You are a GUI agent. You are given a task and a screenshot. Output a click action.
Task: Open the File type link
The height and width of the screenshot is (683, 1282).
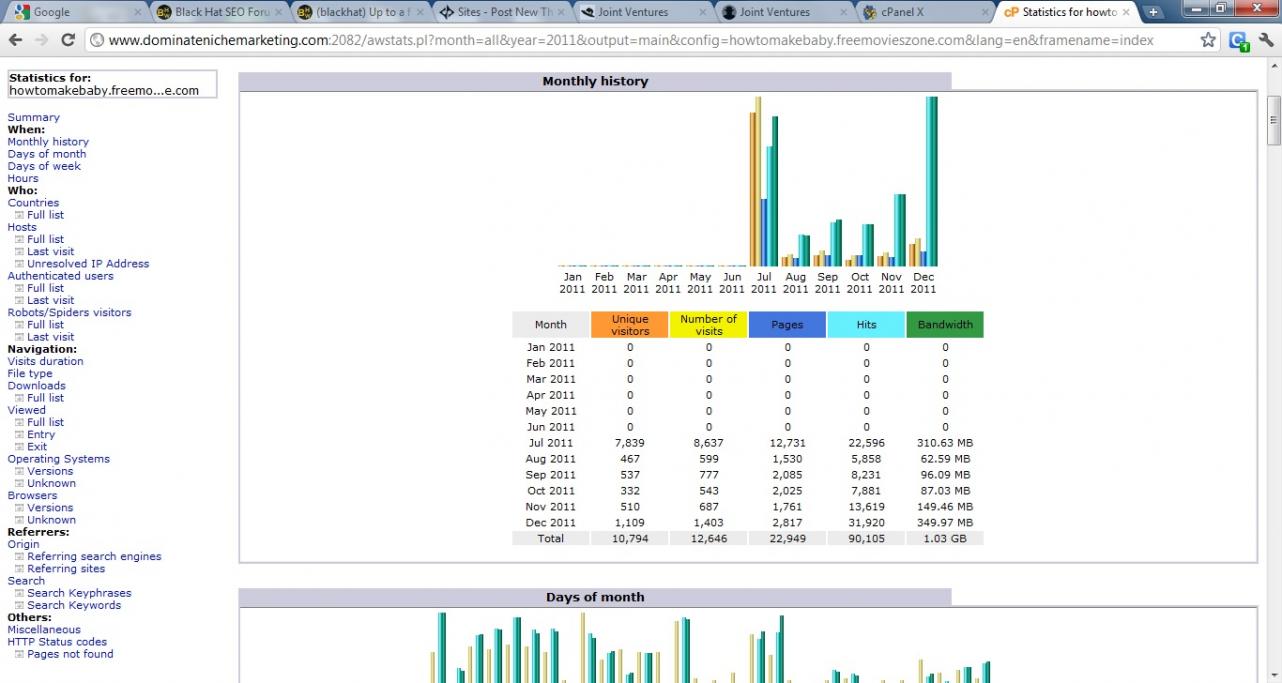pos(30,374)
